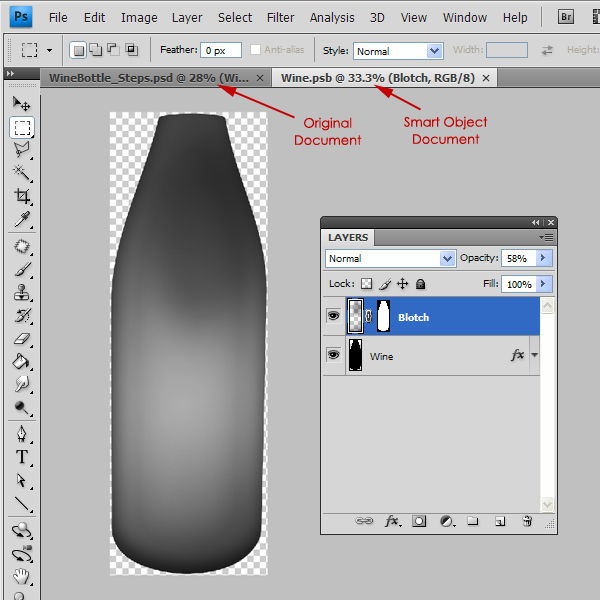Expand the collapsed toolbox double arrows
Image resolution: width=600 pixels, height=600 pixels.
click(x=10, y=73)
